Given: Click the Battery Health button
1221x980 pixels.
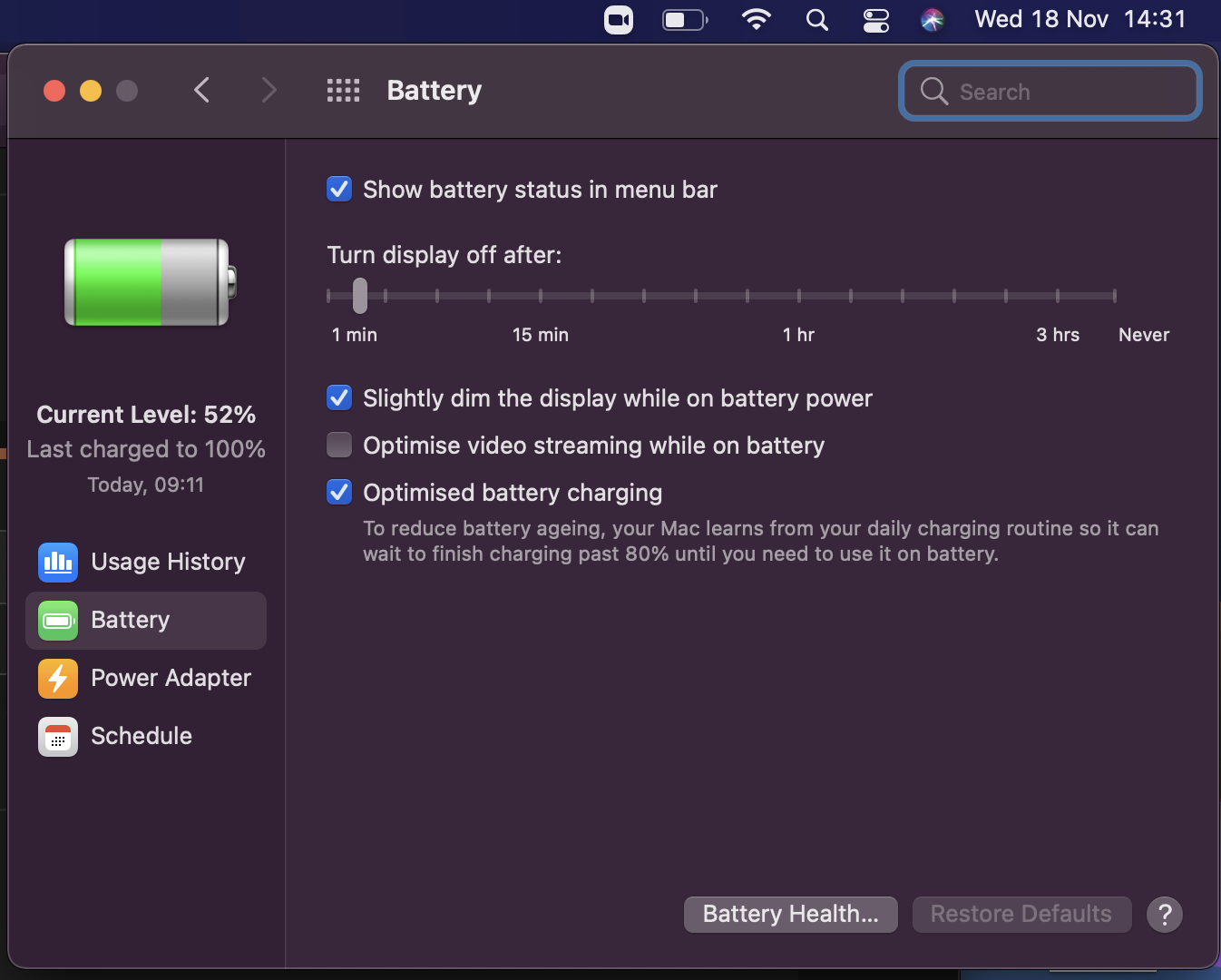Looking at the screenshot, I should click(x=791, y=914).
